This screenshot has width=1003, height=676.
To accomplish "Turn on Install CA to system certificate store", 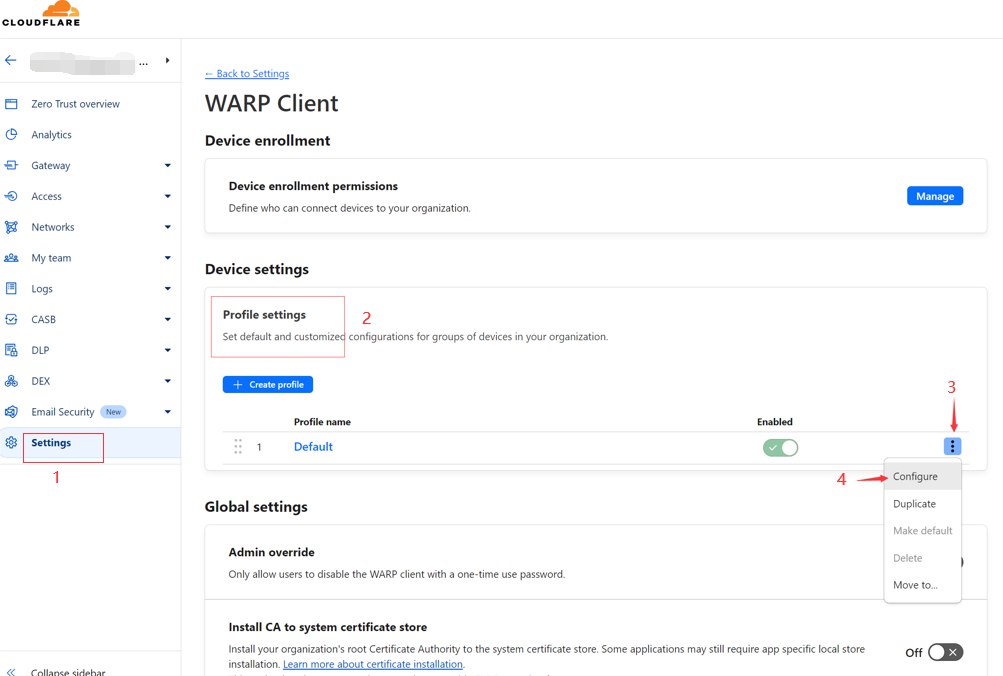I will [944, 652].
